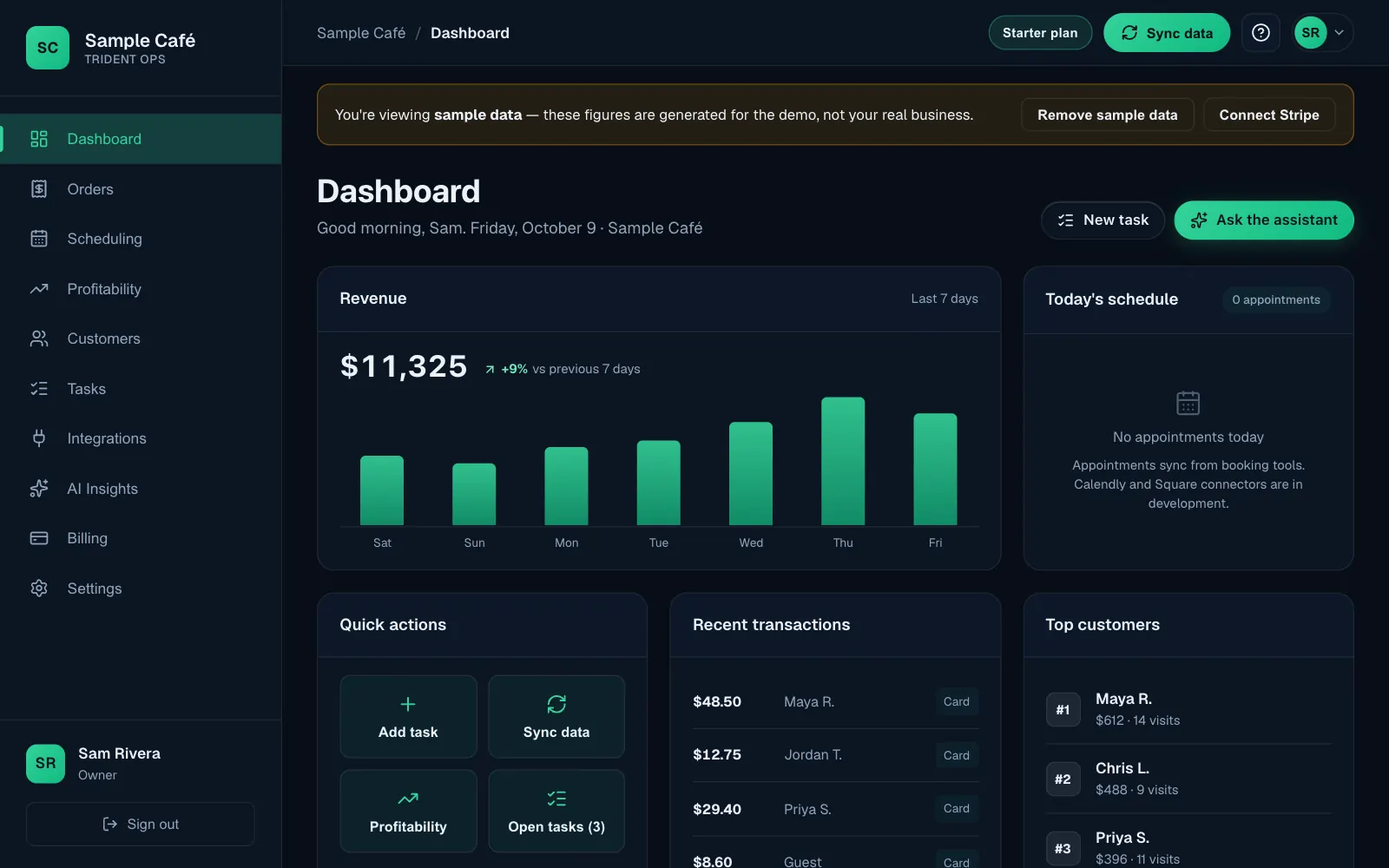Screen dimensions: 1389x868
Task: Click the Tasks checklist icon in sidebar
Action: (x=39, y=389)
